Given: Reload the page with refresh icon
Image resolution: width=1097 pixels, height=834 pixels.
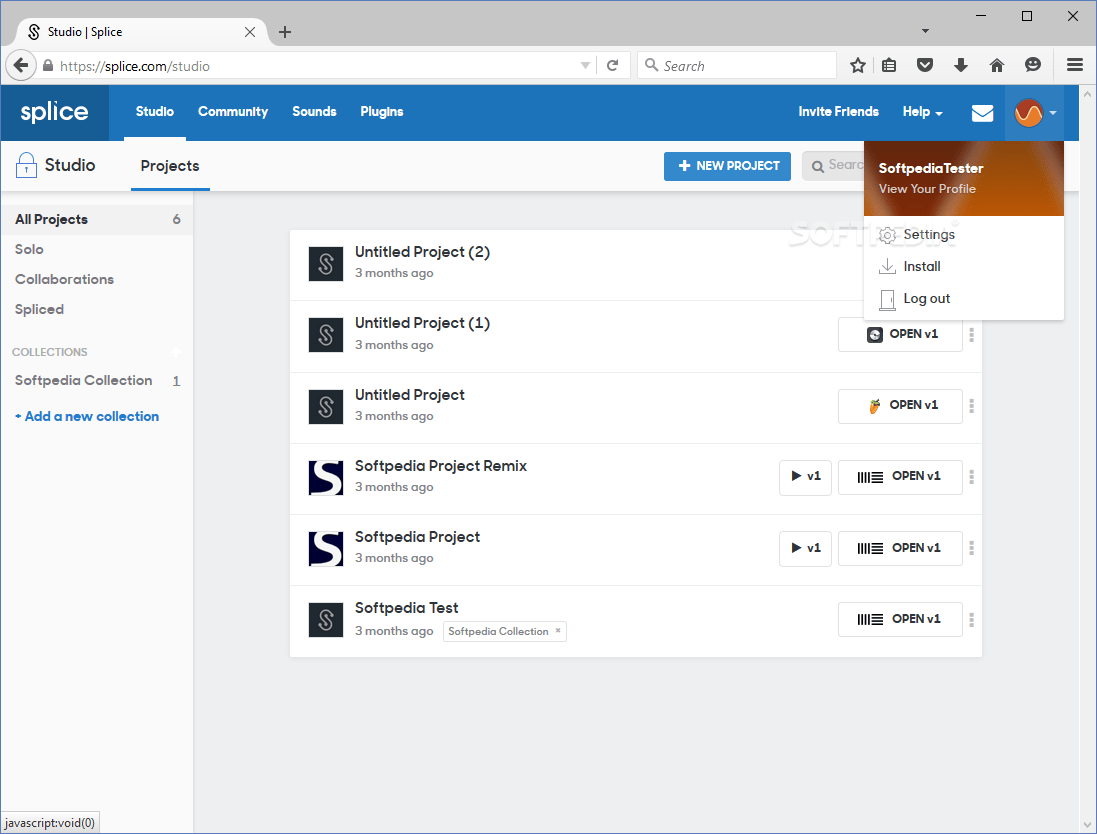Looking at the screenshot, I should click(612, 66).
